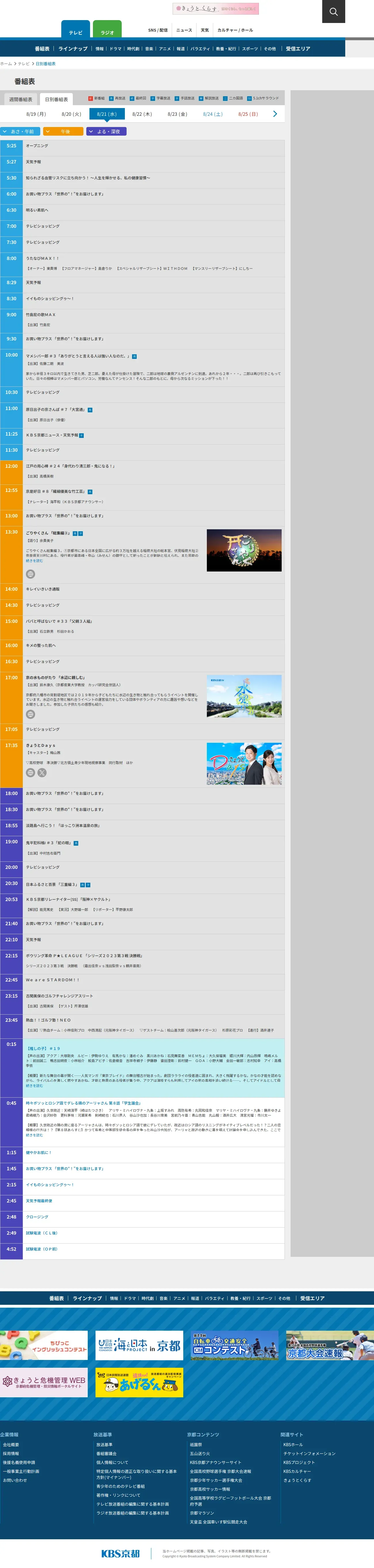Viewport: 374px width, 1568px height.
Task: Click the 二カ国語 legend icon
Action: 225,98
